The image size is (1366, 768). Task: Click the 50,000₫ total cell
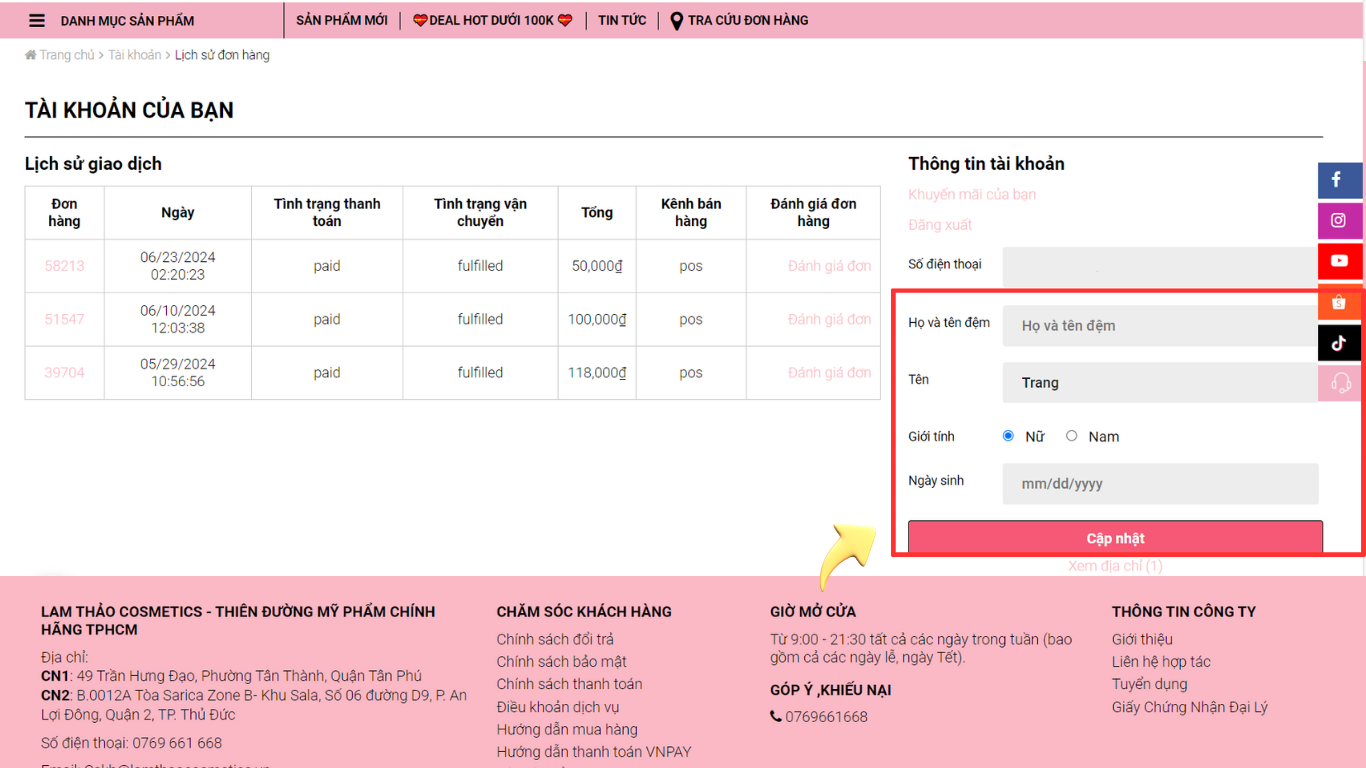click(x=597, y=266)
